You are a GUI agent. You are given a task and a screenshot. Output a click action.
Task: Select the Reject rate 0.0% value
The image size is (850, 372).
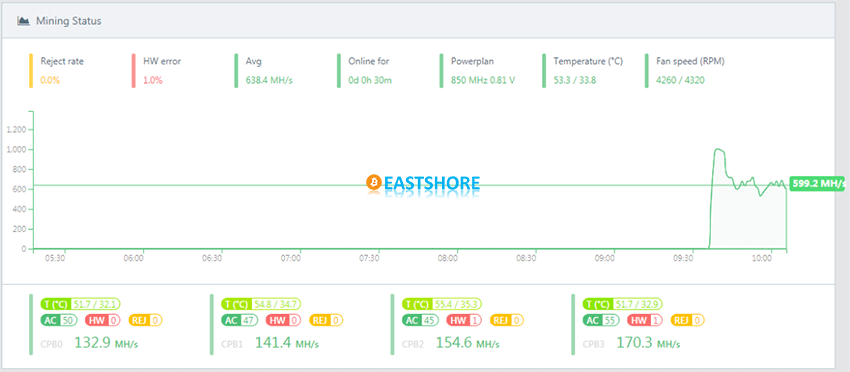pos(50,80)
